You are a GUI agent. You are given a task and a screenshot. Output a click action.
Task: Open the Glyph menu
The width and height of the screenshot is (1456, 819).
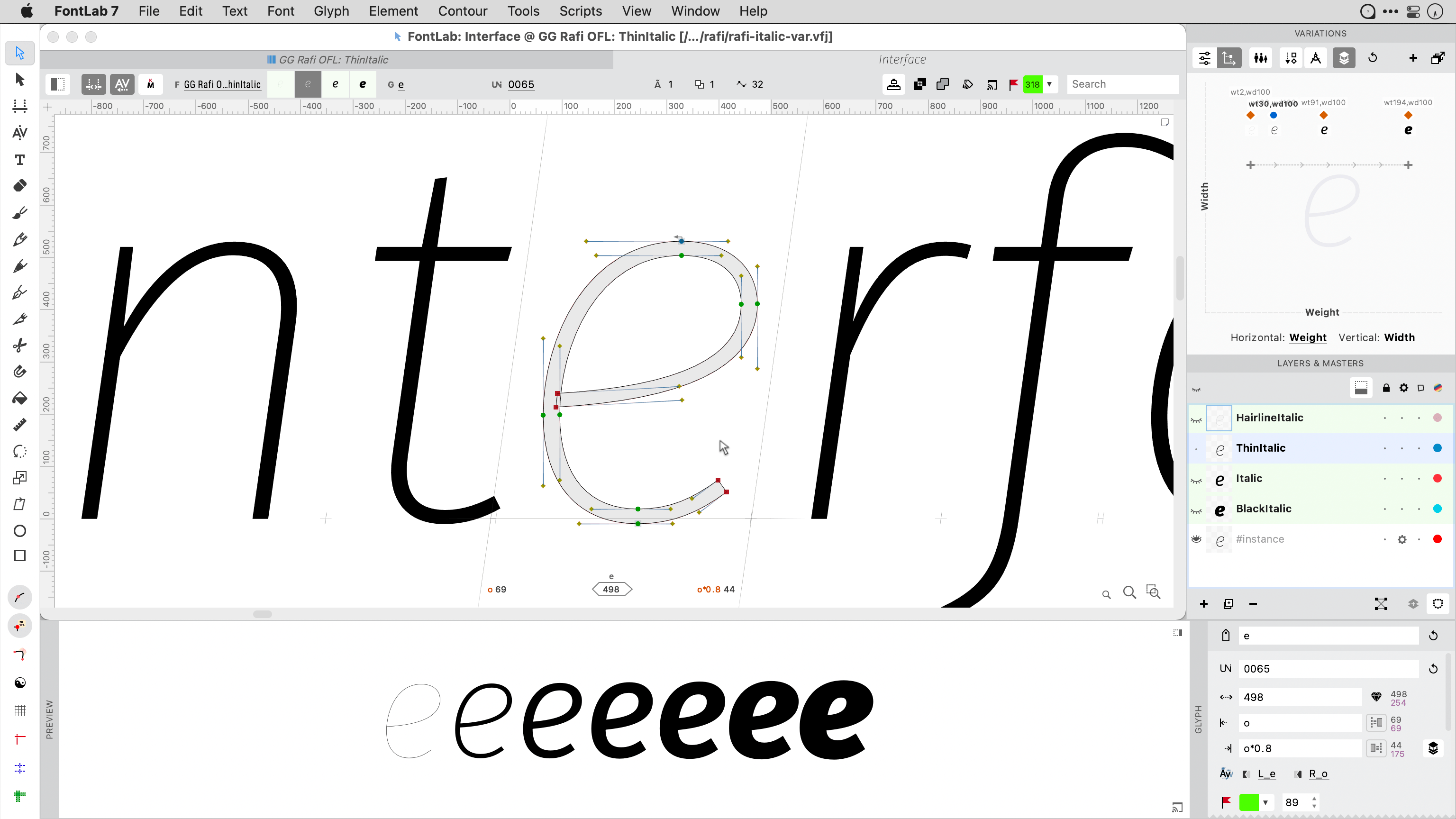[331, 11]
